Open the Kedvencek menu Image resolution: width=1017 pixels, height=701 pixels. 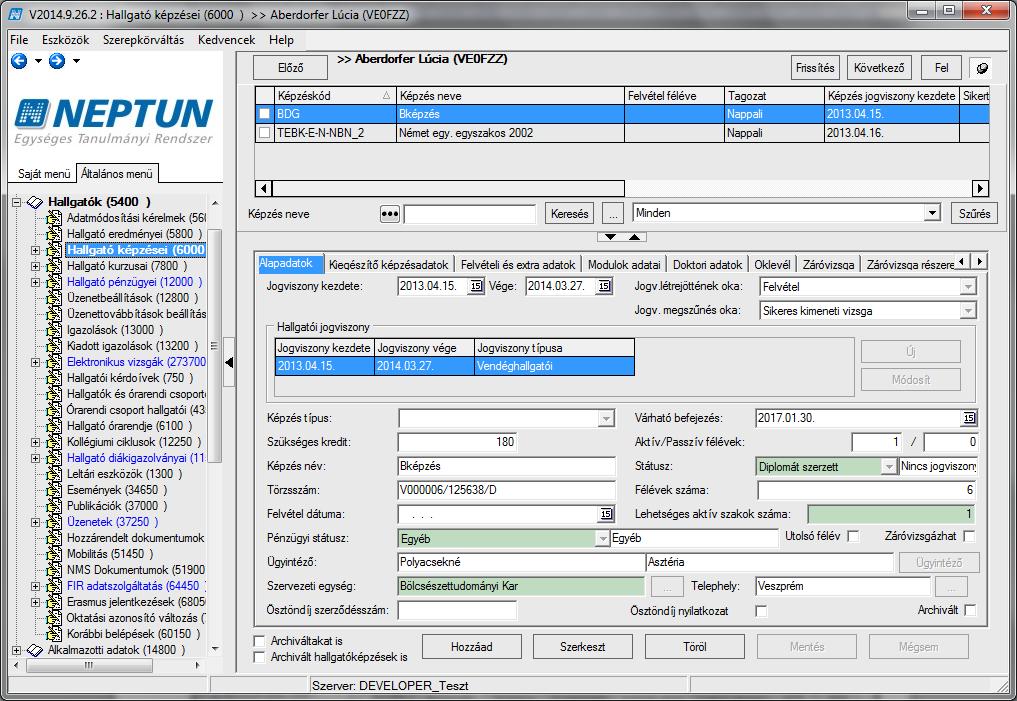pyautogui.click(x=226, y=40)
